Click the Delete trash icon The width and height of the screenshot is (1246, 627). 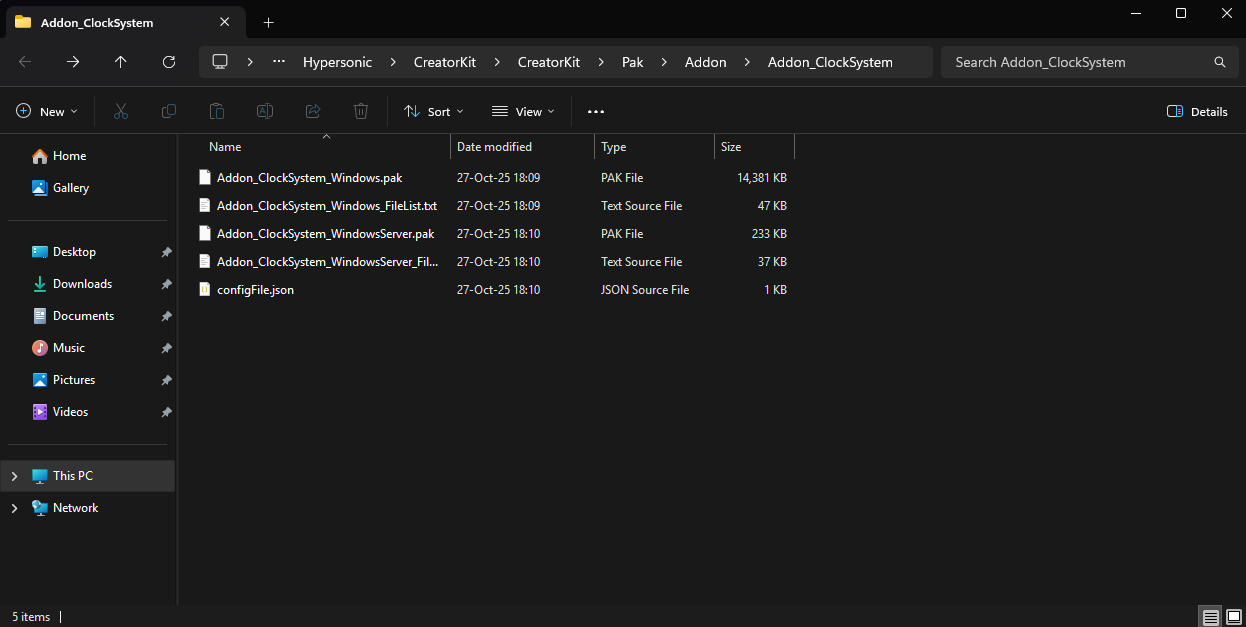(361, 112)
